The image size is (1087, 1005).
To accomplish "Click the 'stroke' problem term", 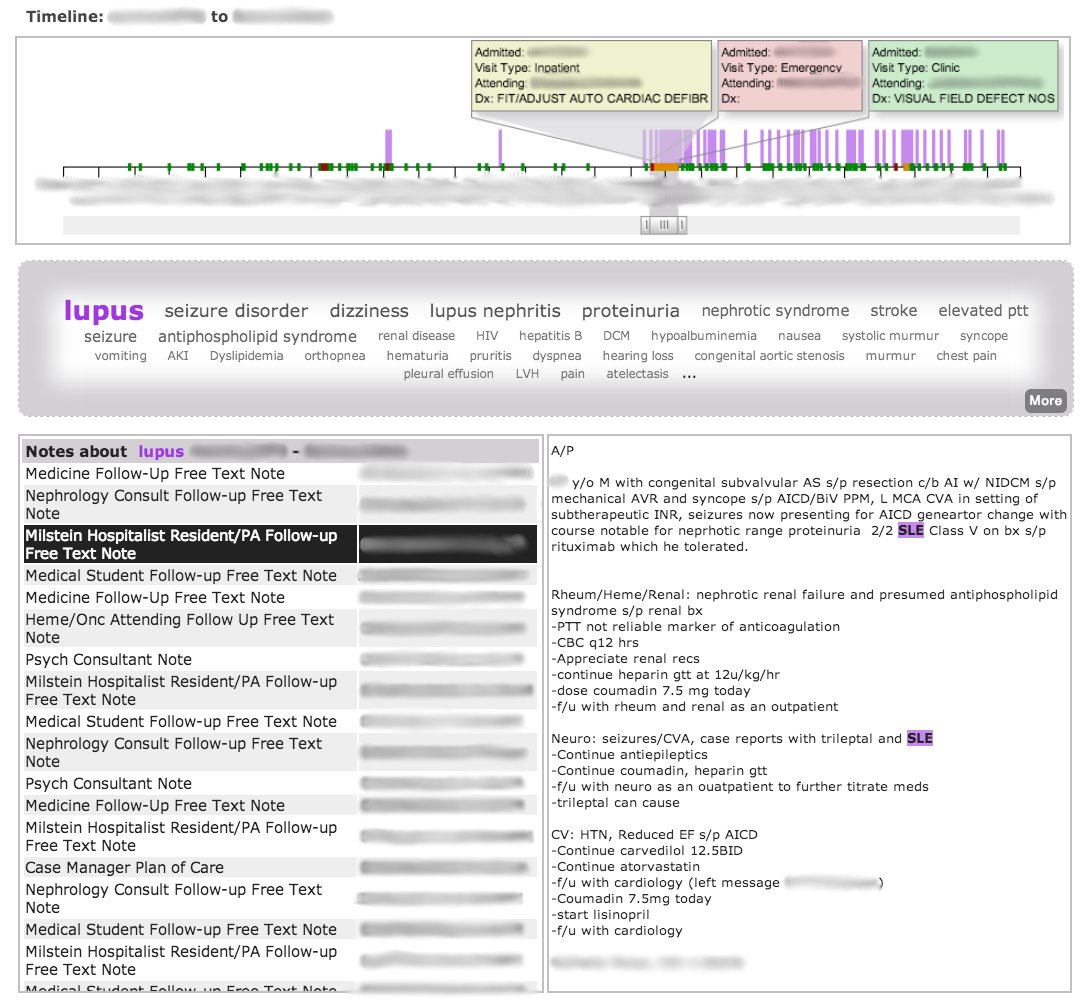I will [x=893, y=311].
